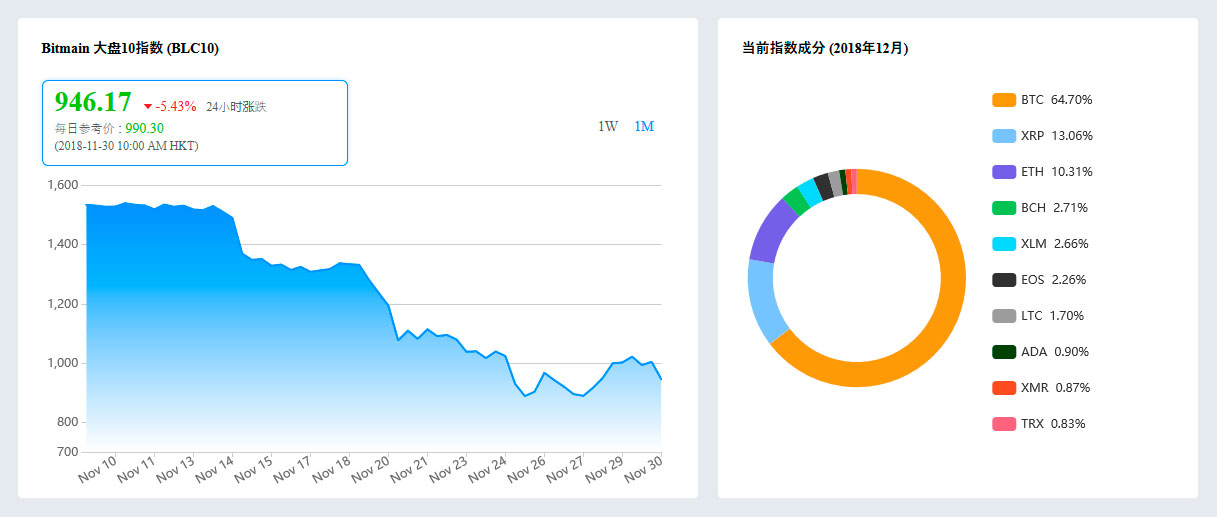Click the Nov 13 x-axis label

(x=176, y=469)
